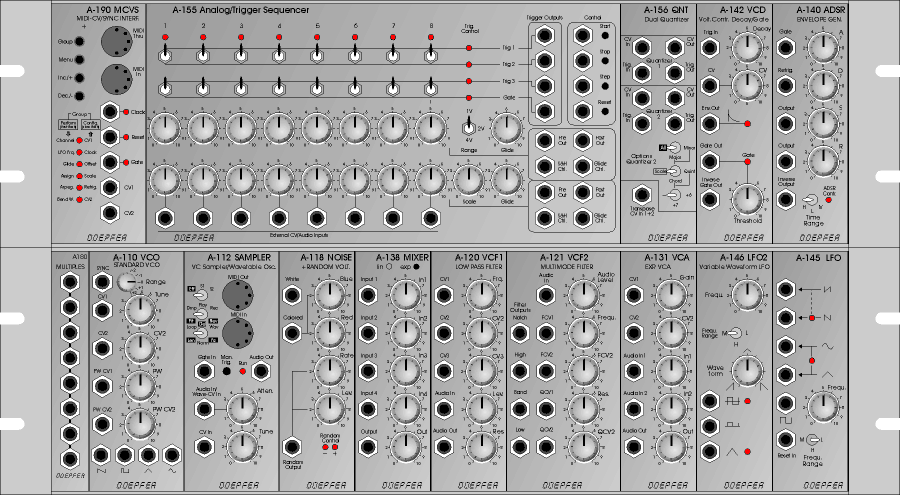The width and height of the screenshot is (900, 495).
Task: Click the CV1 output jack on A-190
Action: [110, 188]
